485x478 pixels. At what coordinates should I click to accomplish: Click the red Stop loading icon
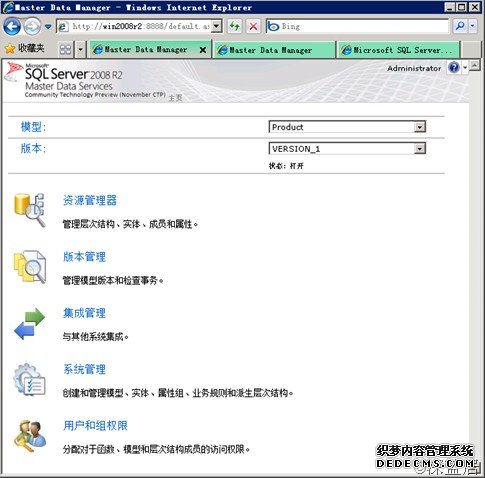pyautogui.click(x=253, y=26)
